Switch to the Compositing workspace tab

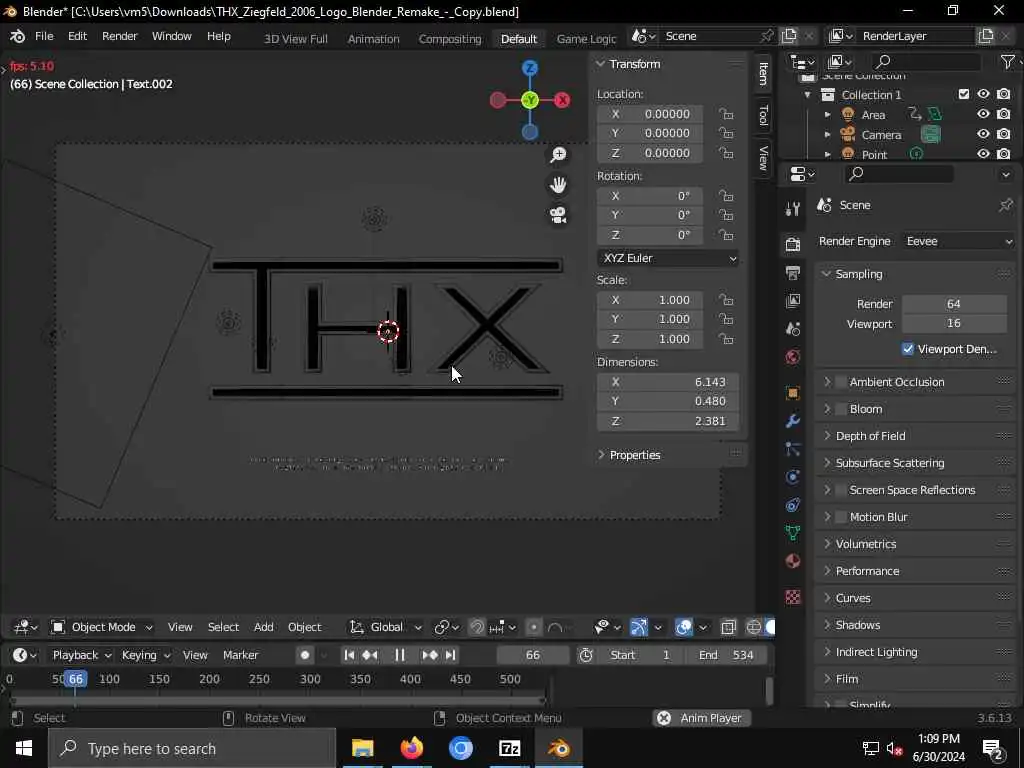coord(450,39)
